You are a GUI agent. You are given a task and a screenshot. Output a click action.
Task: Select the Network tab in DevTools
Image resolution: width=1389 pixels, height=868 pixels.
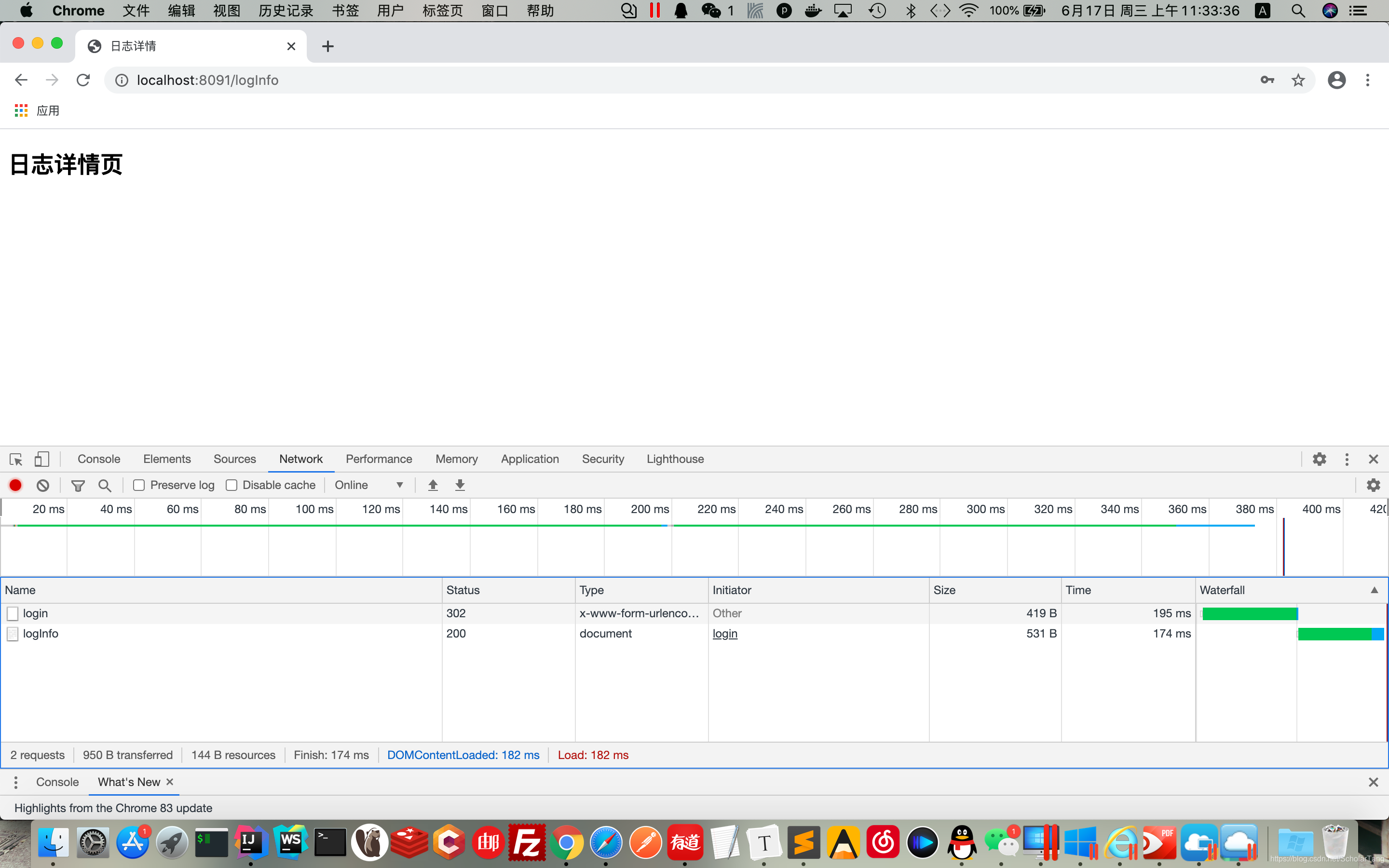(x=301, y=459)
